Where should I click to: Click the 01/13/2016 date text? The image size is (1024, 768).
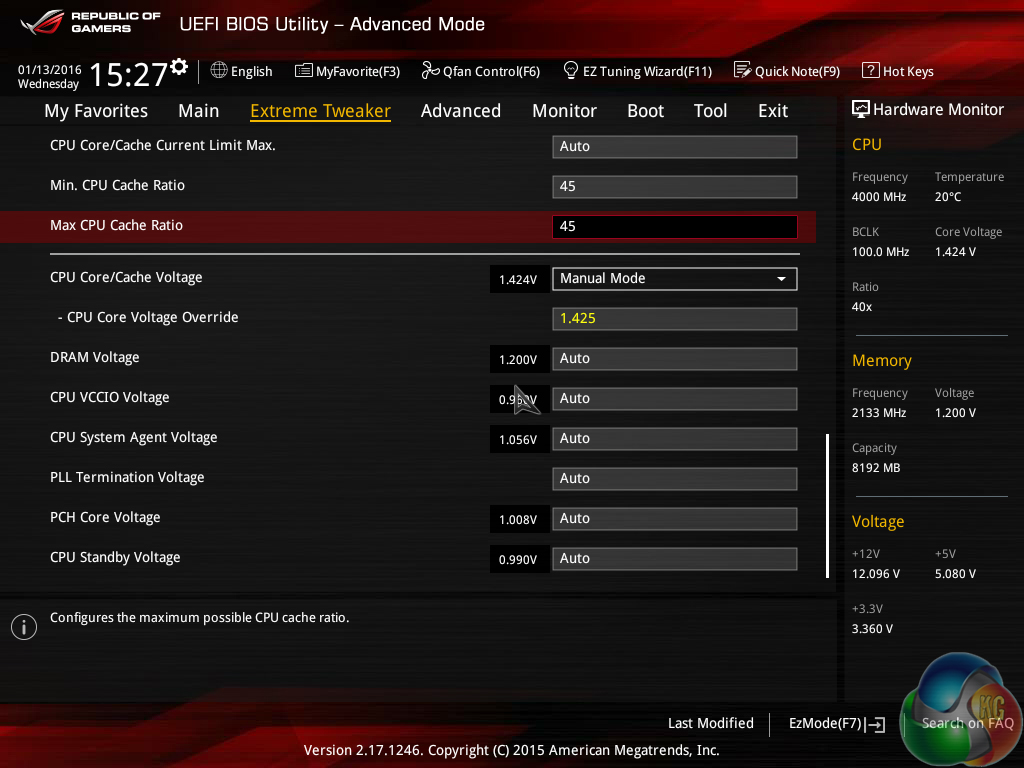click(x=50, y=69)
